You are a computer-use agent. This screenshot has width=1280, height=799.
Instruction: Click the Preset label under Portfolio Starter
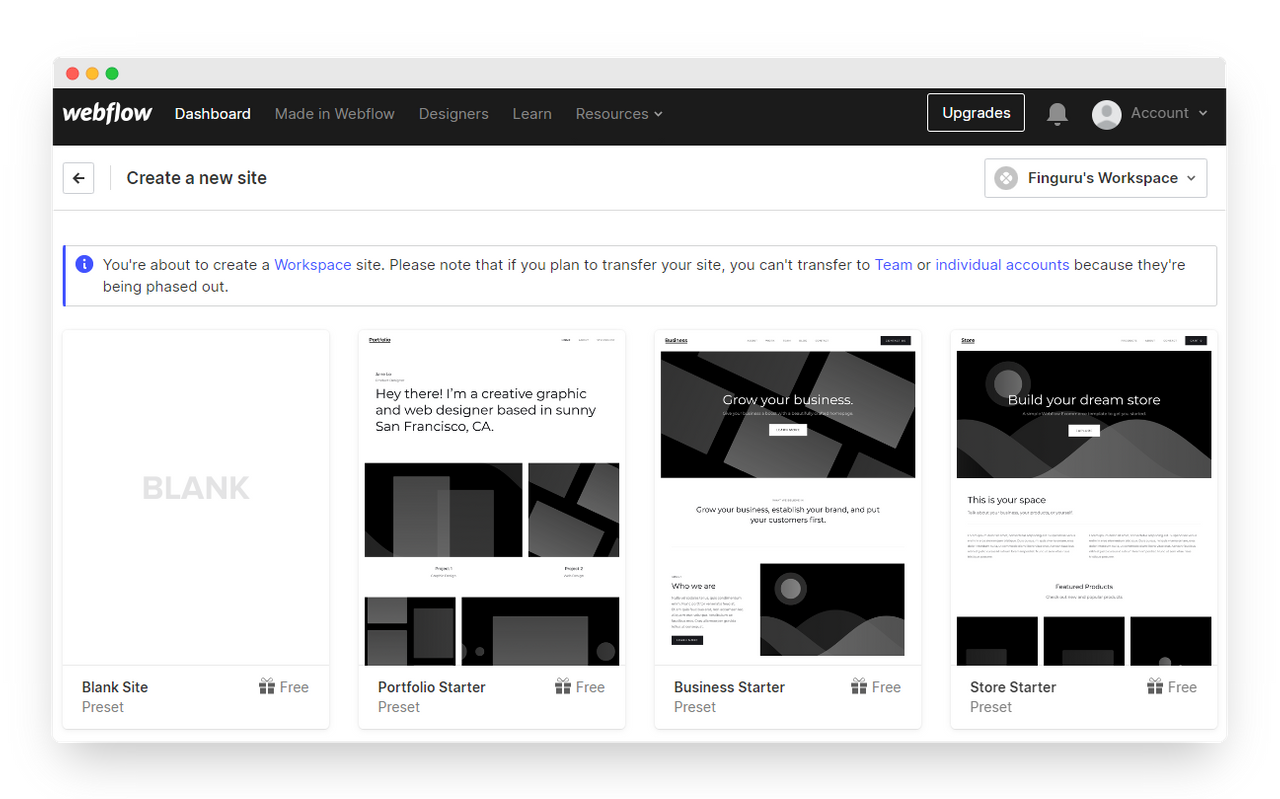pos(399,707)
